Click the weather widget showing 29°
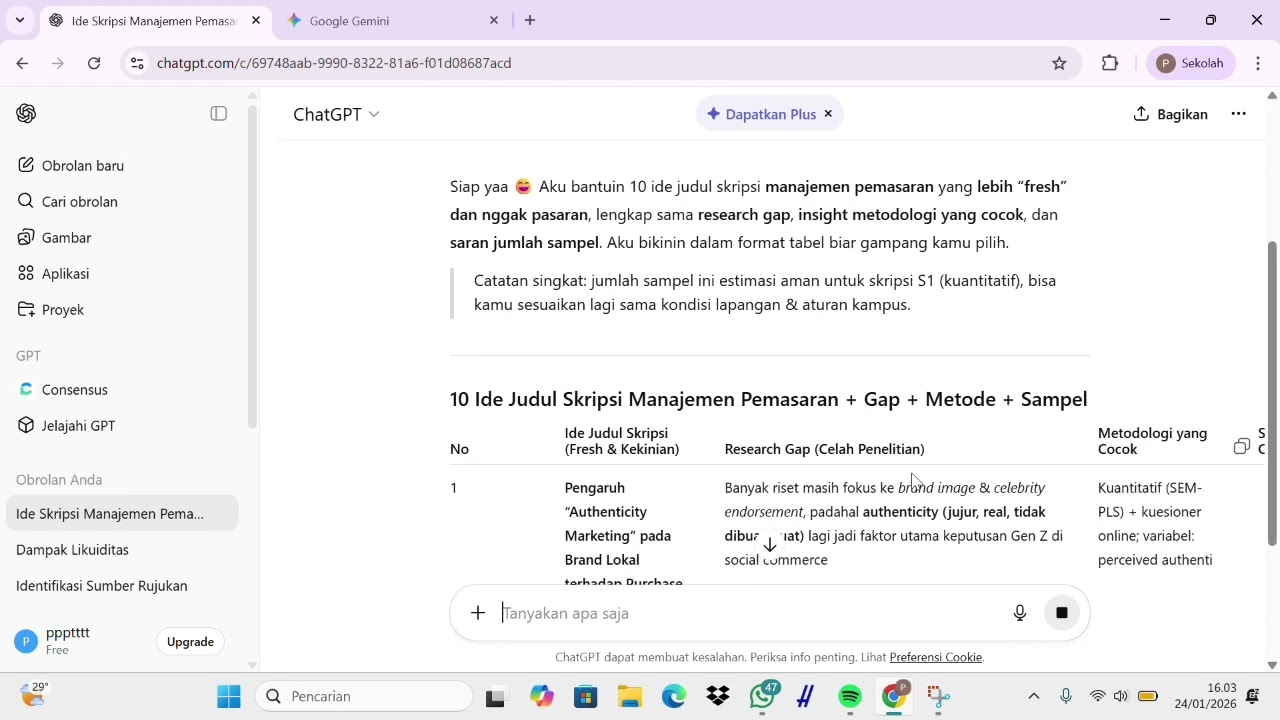The height and width of the screenshot is (720, 1280). (x=34, y=694)
